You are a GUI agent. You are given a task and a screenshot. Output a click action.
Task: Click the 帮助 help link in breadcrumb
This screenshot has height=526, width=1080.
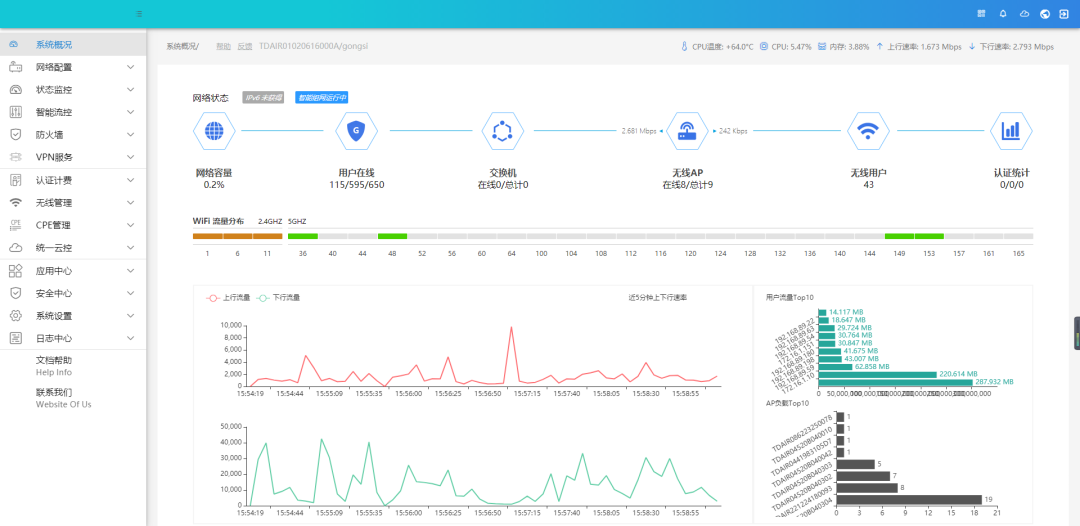[223, 47]
